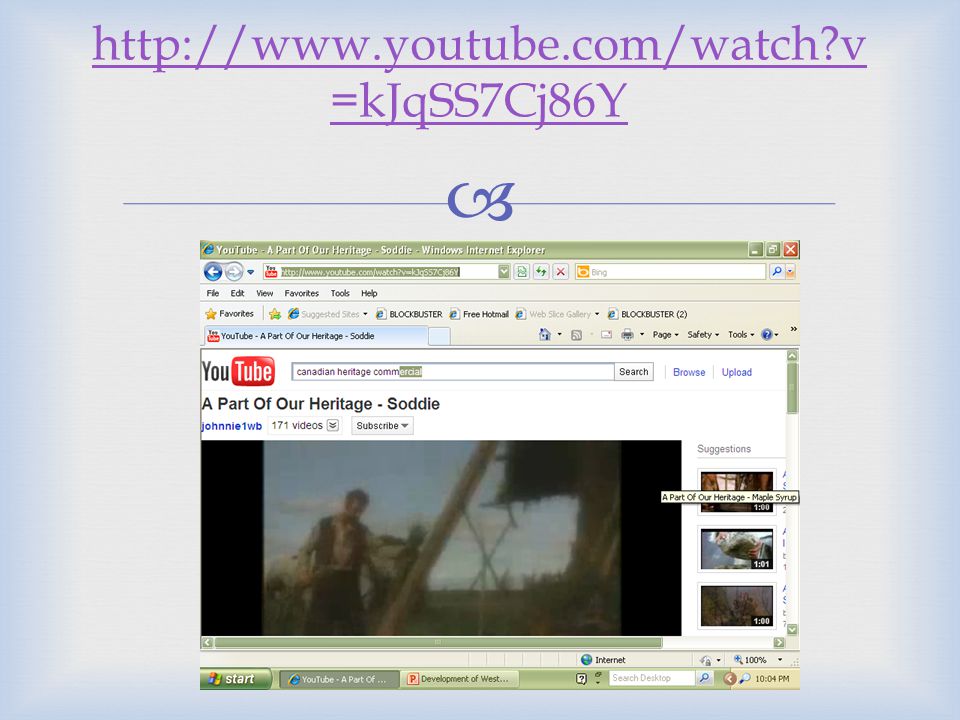The height and width of the screenshot is (720, 960).
Task: Click the horizontal scrollbar left arrow
Action: [x=208, y=642]
